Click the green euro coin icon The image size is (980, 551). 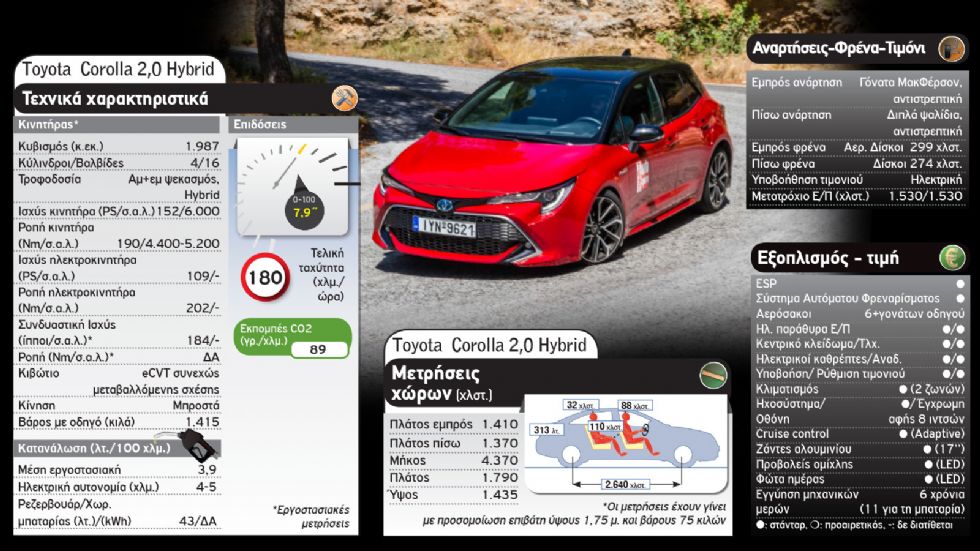(x=952, y=257)
